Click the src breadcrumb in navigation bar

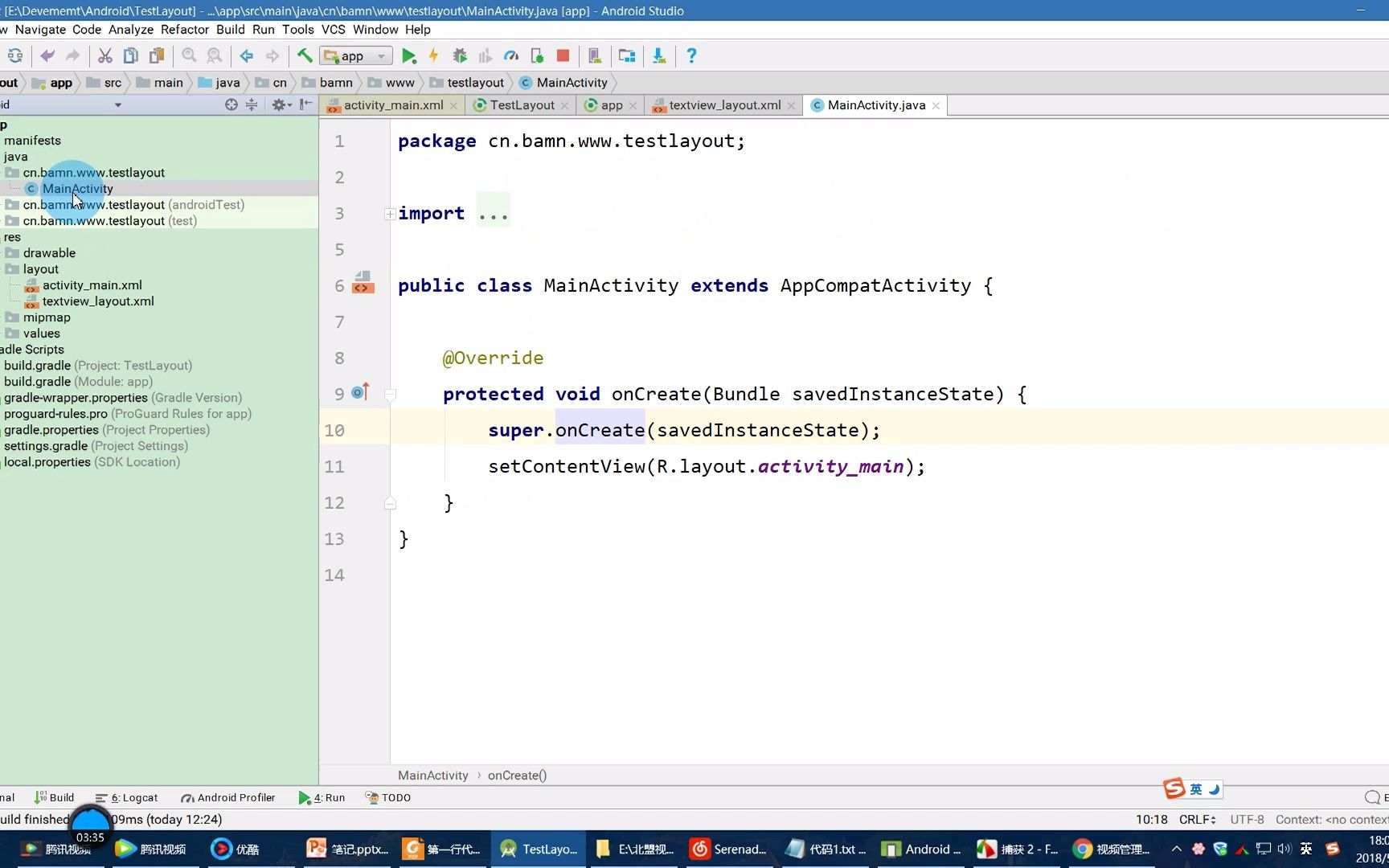[104, 83]
